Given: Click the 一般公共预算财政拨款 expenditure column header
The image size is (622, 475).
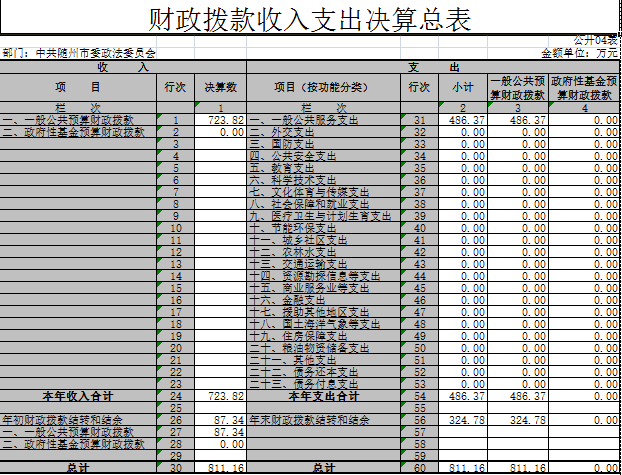Looking at the screenshot, I should (517, 88).
